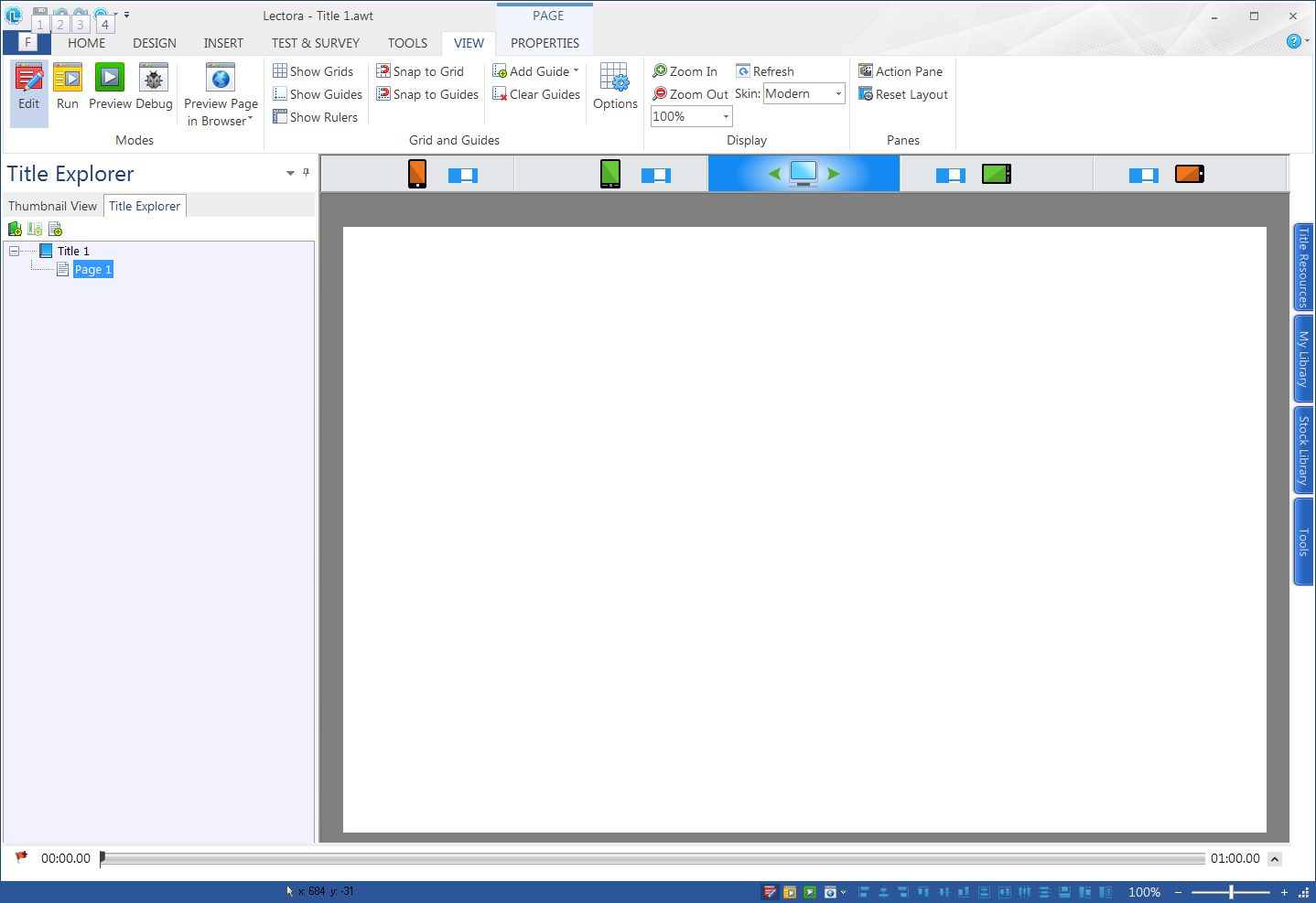Click the left green arrow beside the desktop view

tap(774, 174)
